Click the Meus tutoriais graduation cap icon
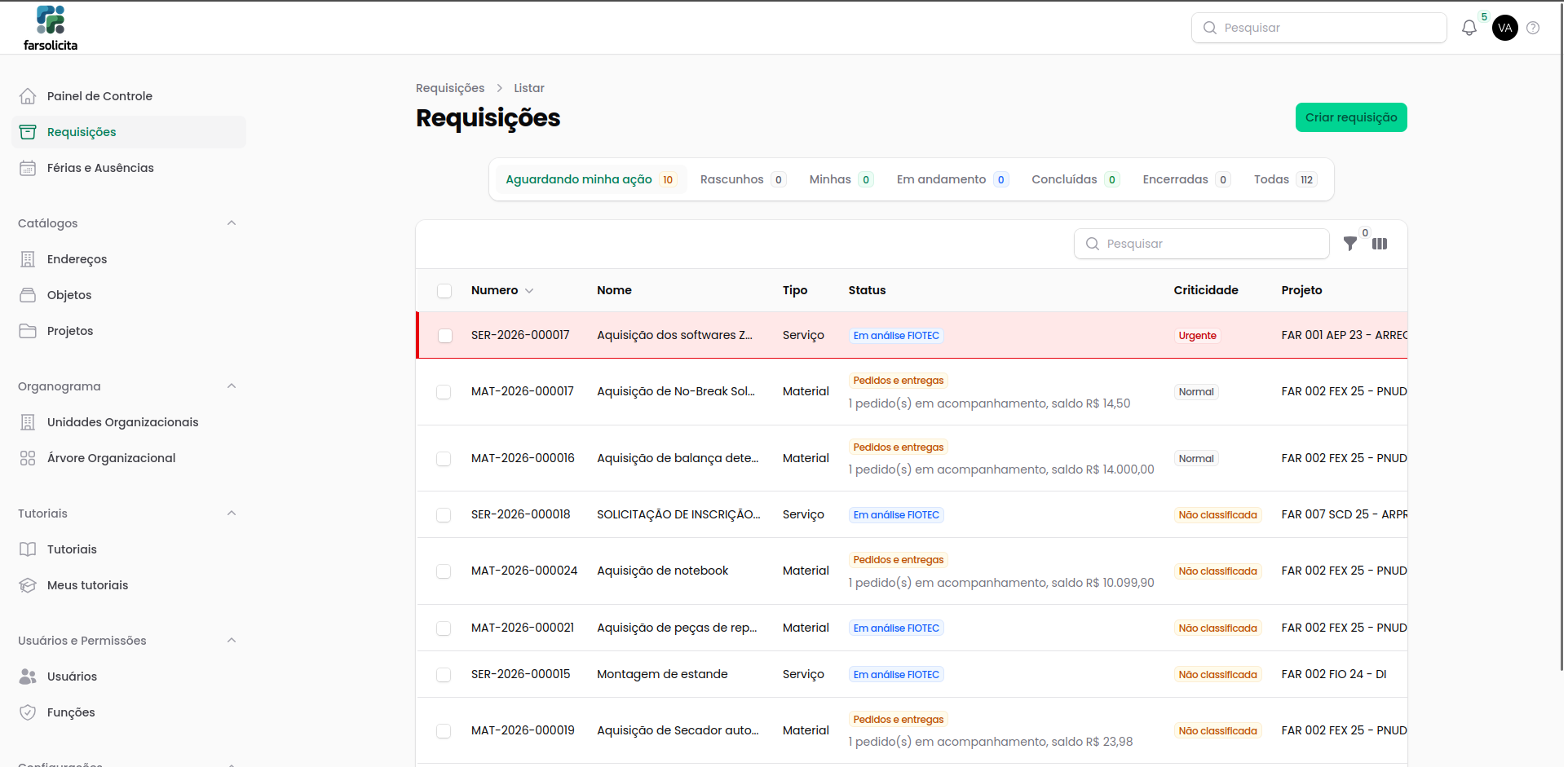This screenshot has height=767, width=1568. pyautogui.click(x=28, y=585)
